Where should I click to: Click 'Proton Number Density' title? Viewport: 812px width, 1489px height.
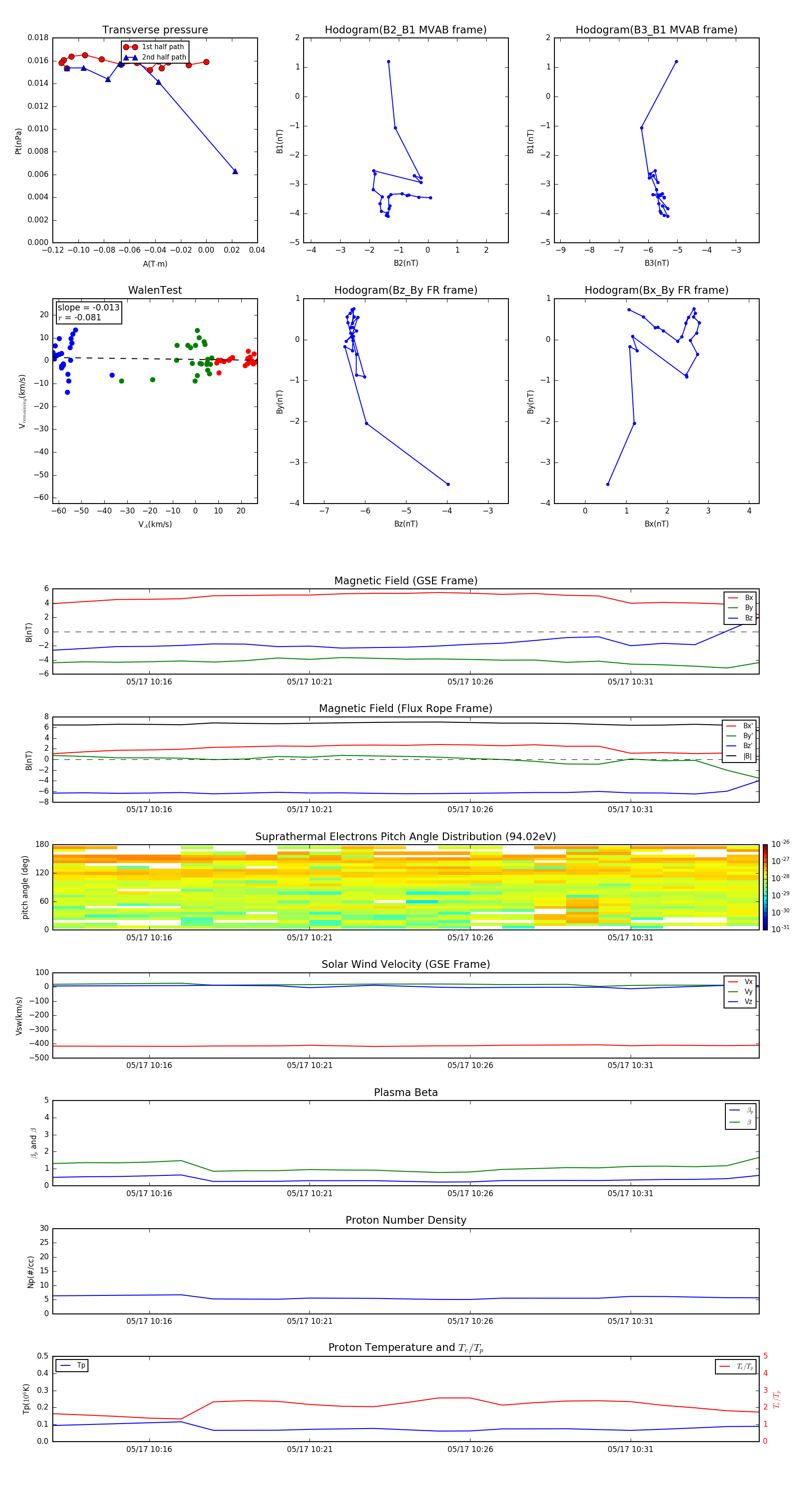(x=406, y=1220)
